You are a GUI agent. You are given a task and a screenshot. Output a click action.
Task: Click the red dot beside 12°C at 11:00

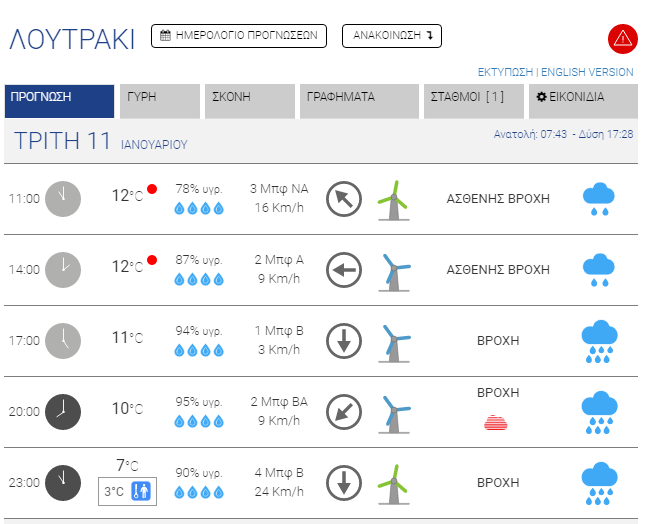pyautogui.click(x=152, y=189)
